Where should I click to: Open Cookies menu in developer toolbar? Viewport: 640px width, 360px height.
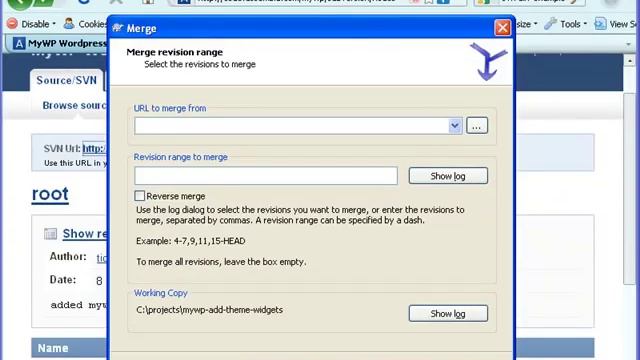click(x=92, y=24)
